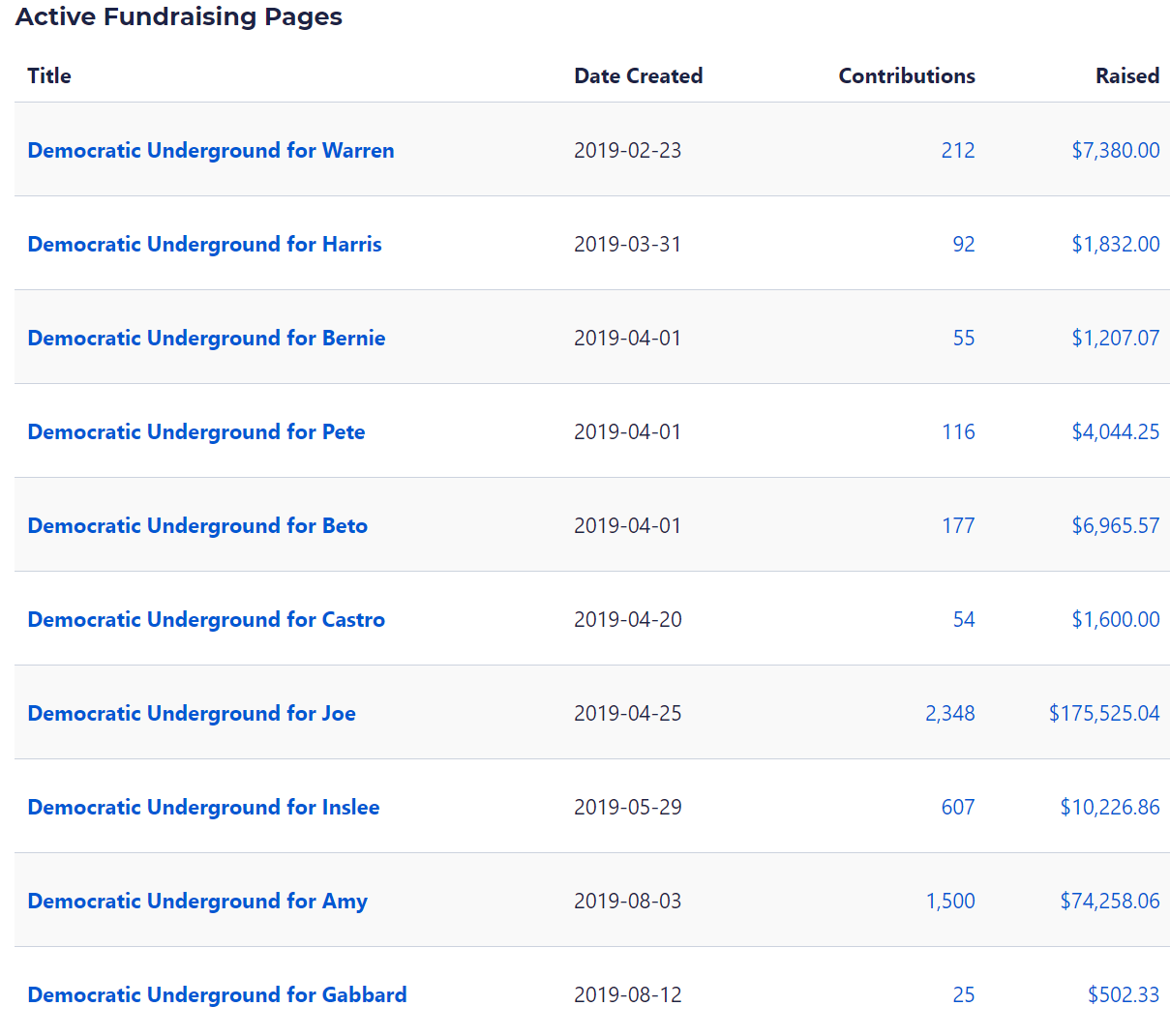The width and height of the screenshot is (1170, 1036).
Task: Open Democratic Underground for Amy page
Action: click(197, 901)
